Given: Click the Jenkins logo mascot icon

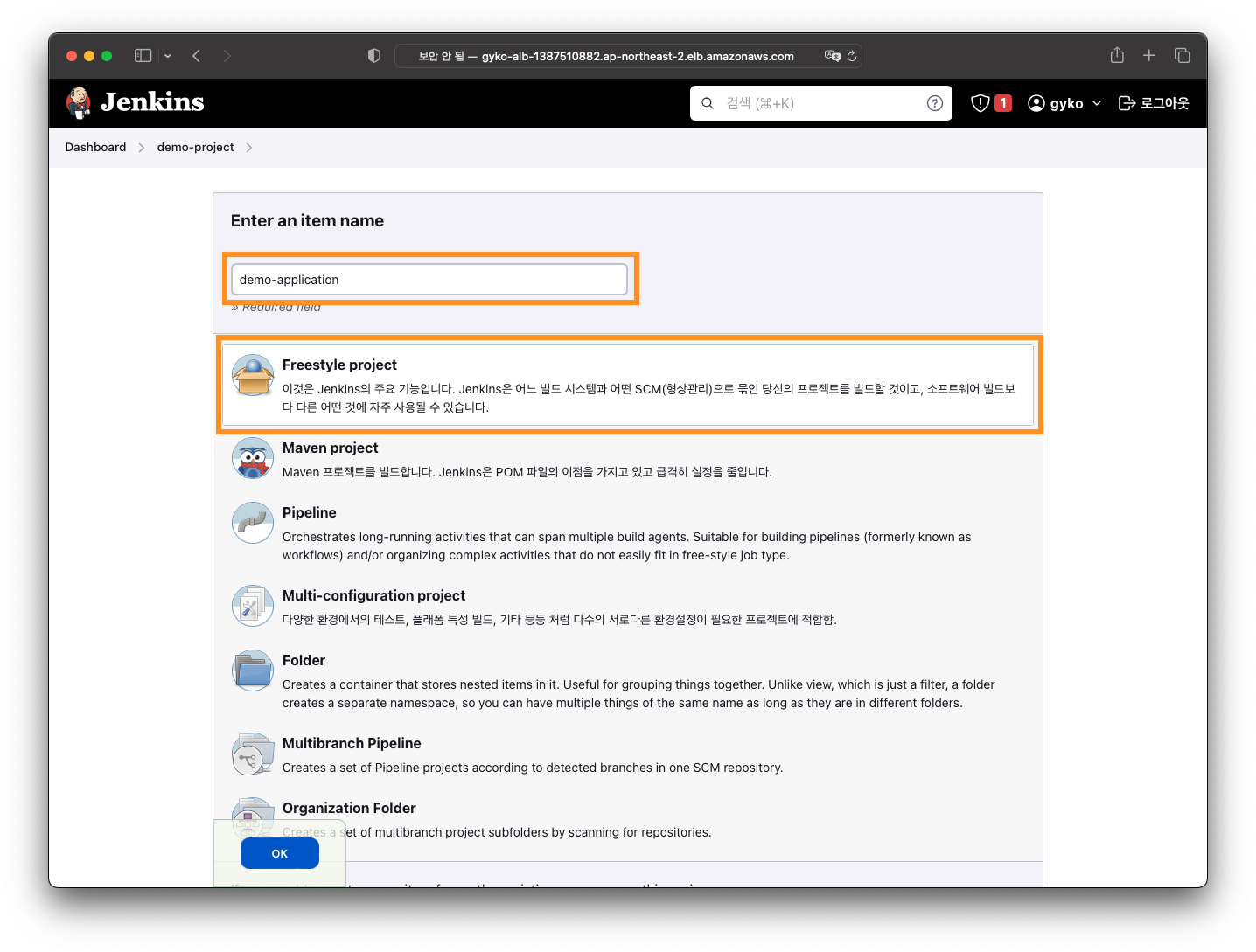Looking at the screenshot, I should (x=79, y=102).
